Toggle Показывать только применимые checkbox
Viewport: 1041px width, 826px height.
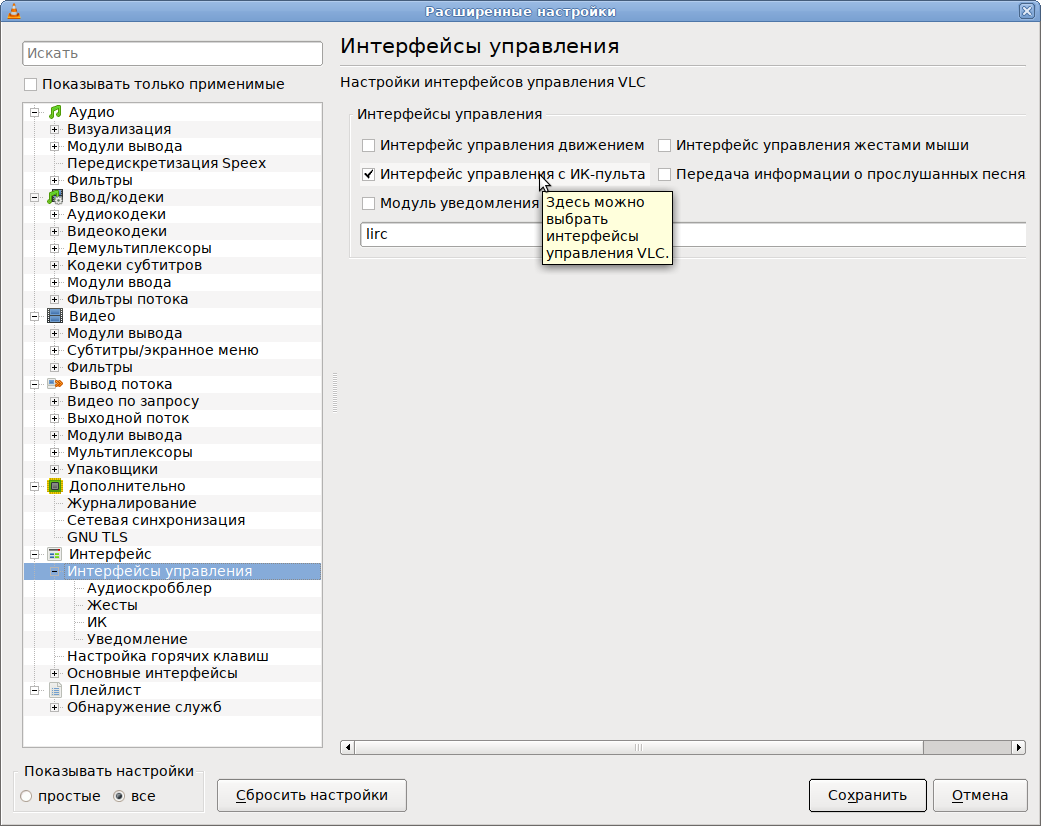[x=31, y=84]
